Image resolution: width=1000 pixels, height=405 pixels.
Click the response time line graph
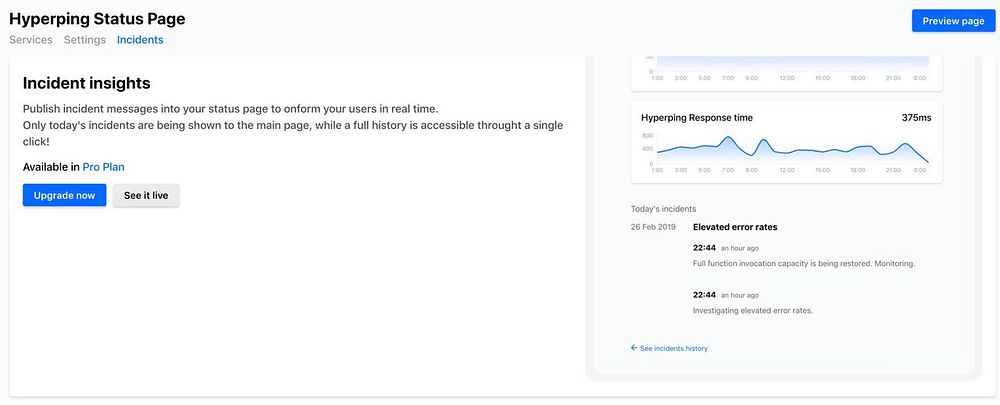pyautogui.click(x=790, y=149)
